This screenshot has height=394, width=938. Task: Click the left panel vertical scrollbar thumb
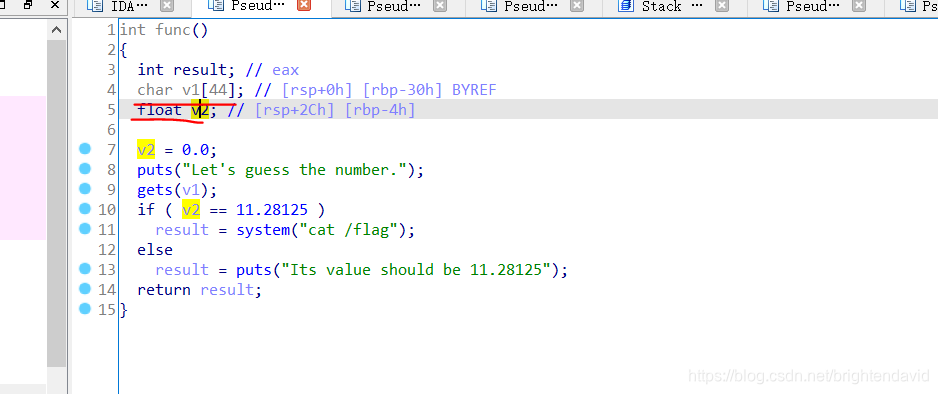click(x=56, y=203)
